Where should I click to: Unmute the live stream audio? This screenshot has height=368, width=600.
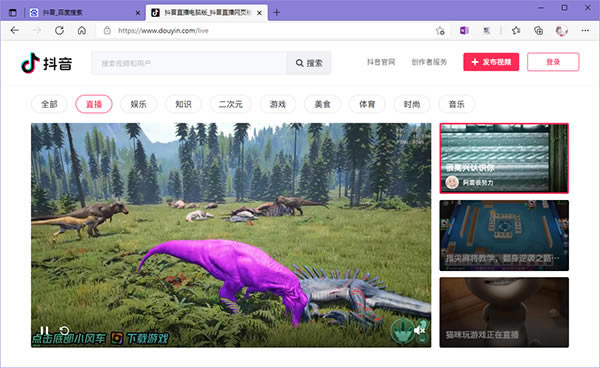(x=419, y=330)
